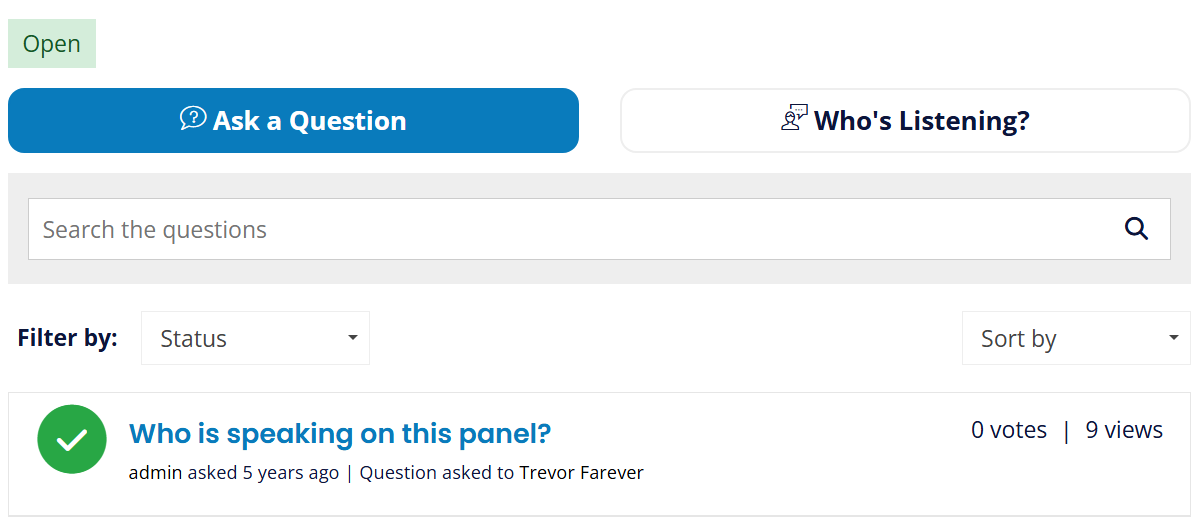Click the listener person icon

[x=794, y=118]
